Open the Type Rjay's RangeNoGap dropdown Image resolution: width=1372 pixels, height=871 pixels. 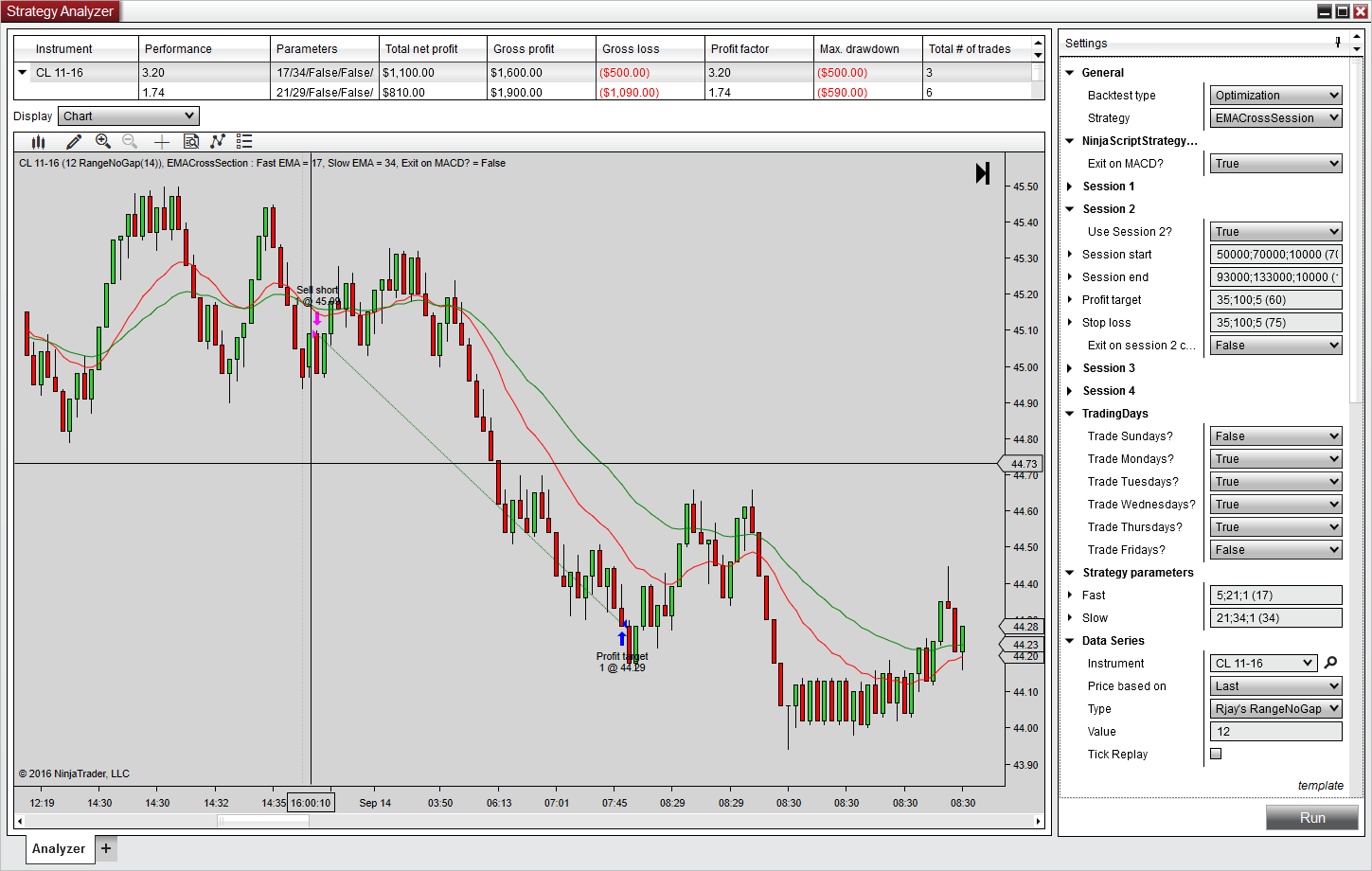click(x=1276, y=709)
